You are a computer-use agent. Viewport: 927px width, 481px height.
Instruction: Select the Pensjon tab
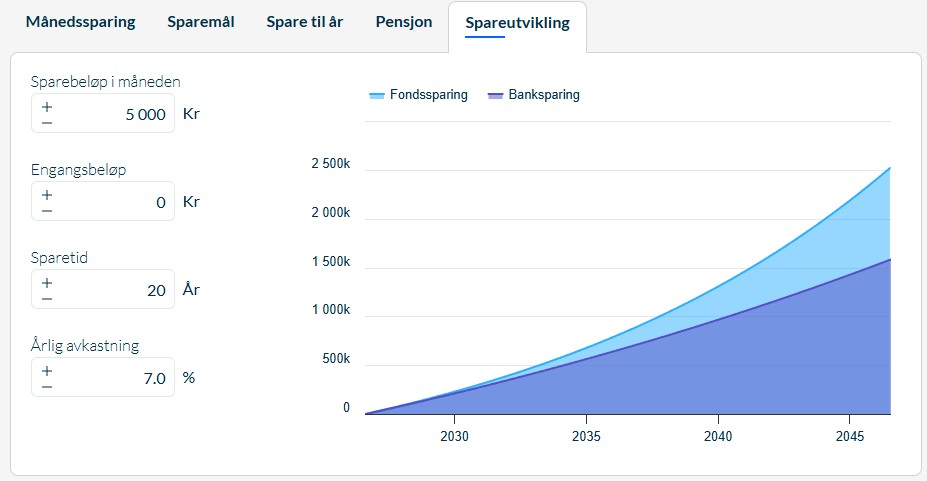pyautogui.click(x=404, y=22)
